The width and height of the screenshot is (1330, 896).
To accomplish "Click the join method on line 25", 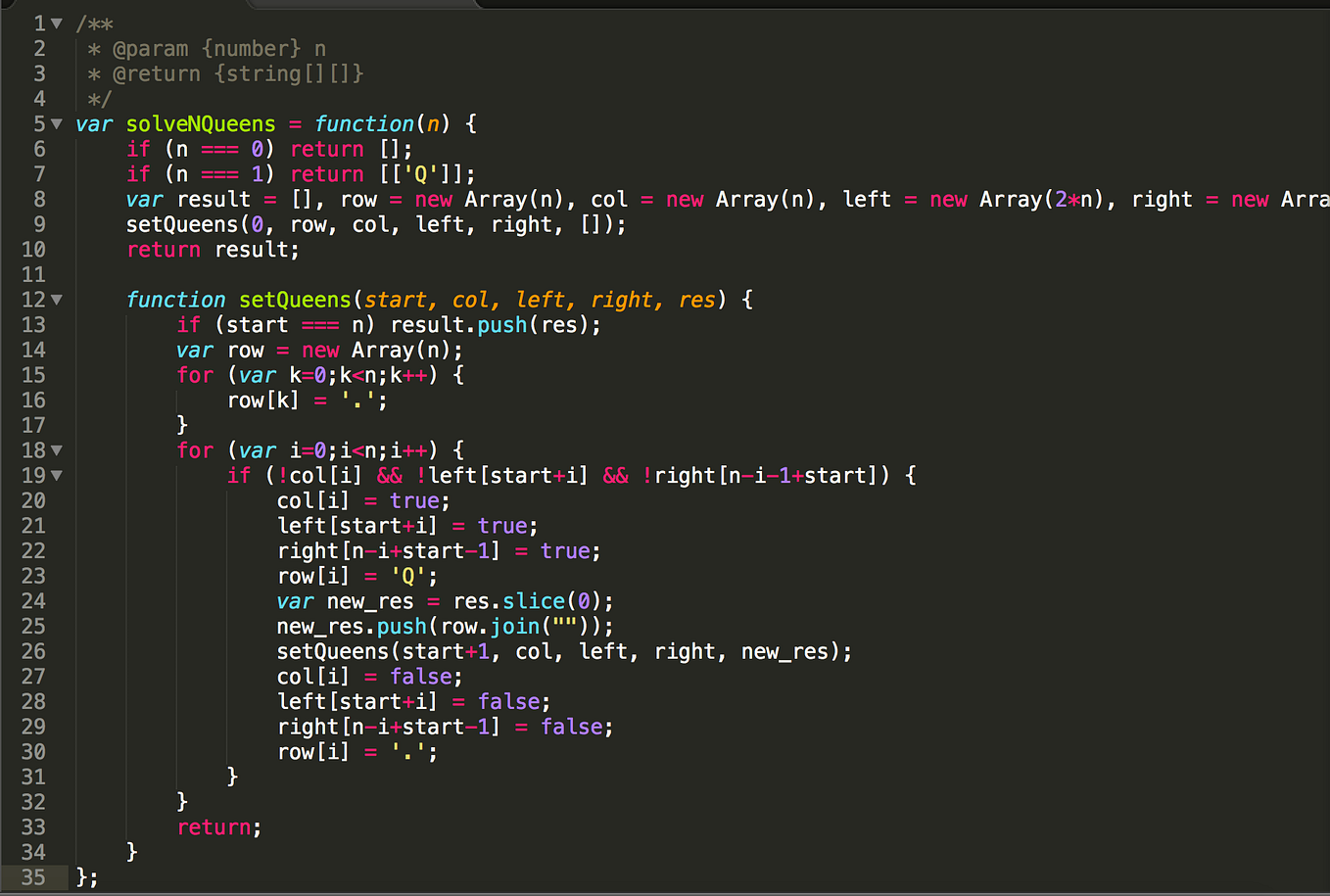I will coord(515,626).
